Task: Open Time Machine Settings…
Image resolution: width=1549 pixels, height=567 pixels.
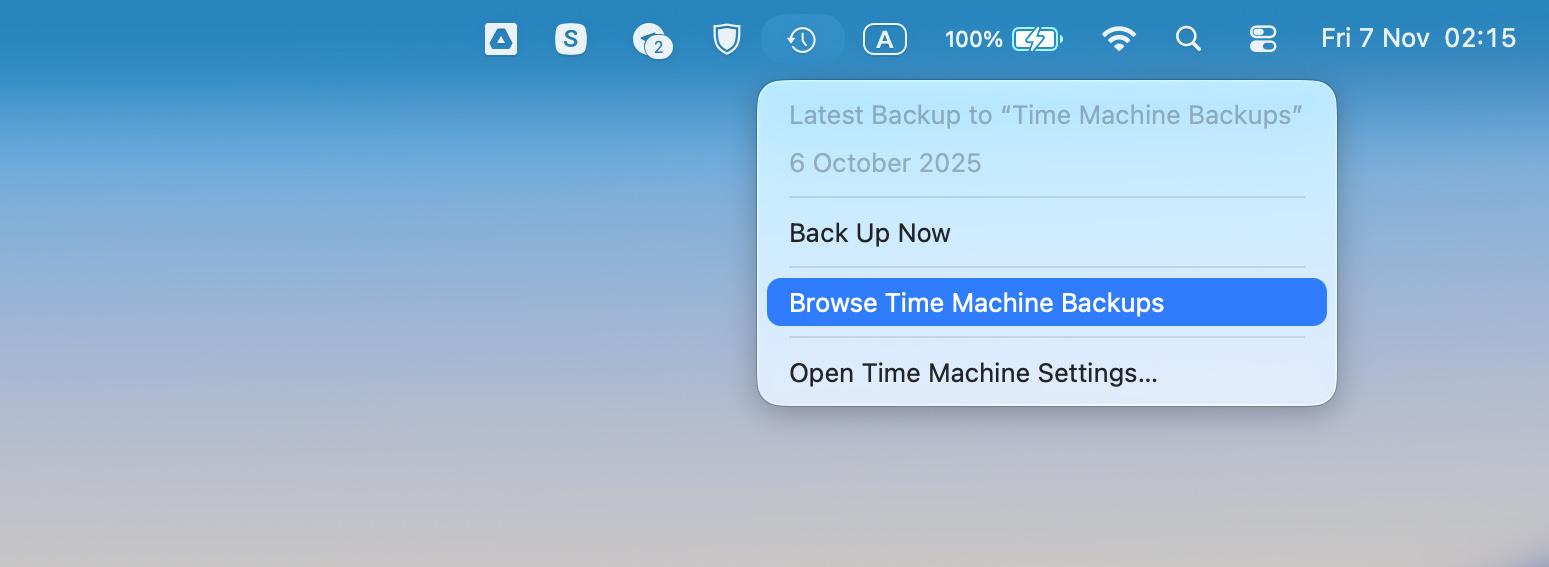Action: [1047, 373]
